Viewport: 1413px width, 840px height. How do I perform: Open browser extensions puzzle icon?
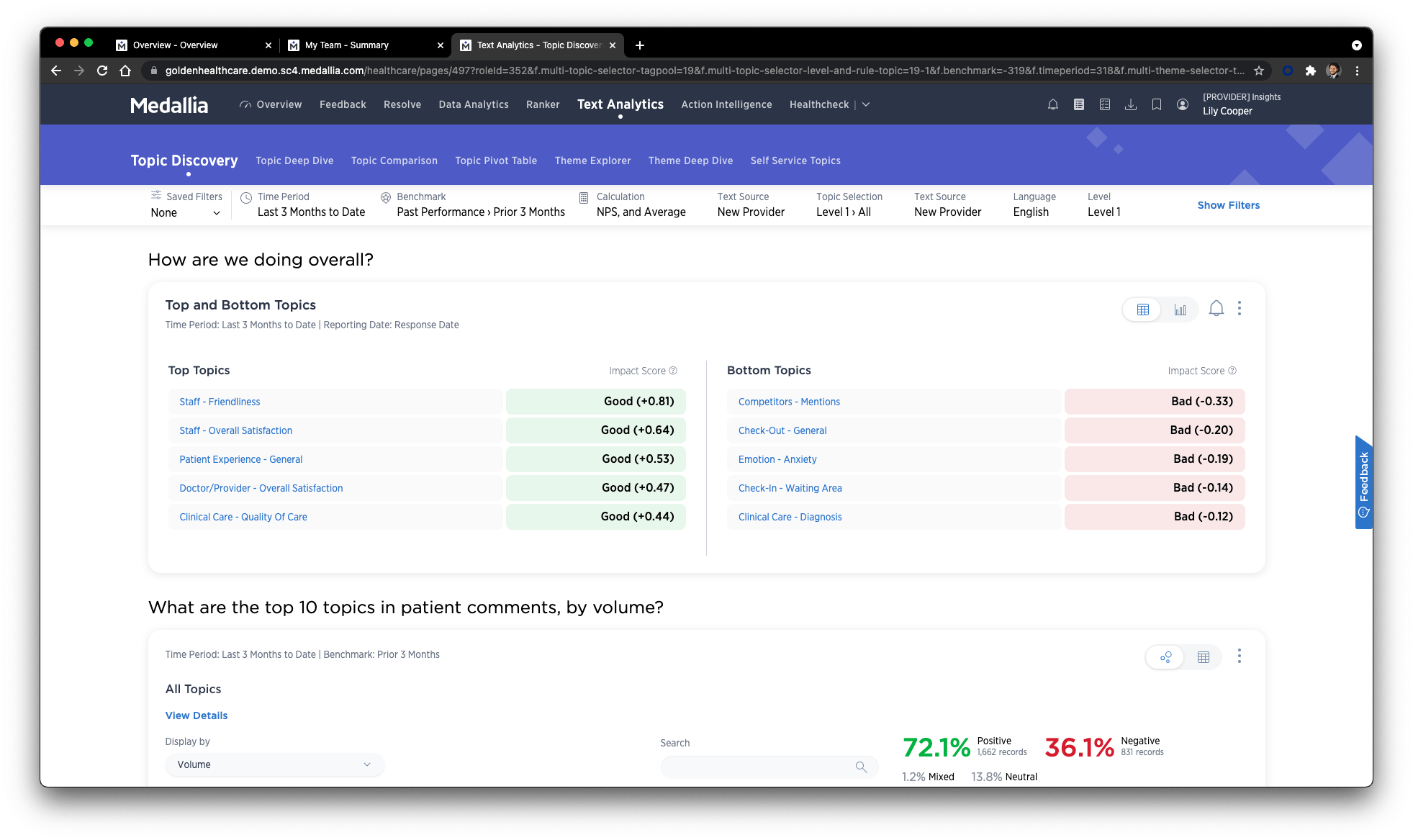[1310, 71]
